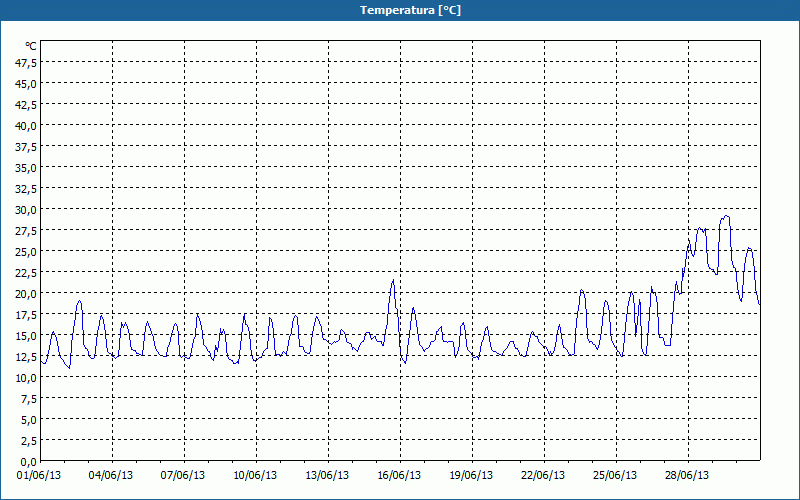
Task: Click the 07/06/13 date label
Action: click(x=183, y=476)
